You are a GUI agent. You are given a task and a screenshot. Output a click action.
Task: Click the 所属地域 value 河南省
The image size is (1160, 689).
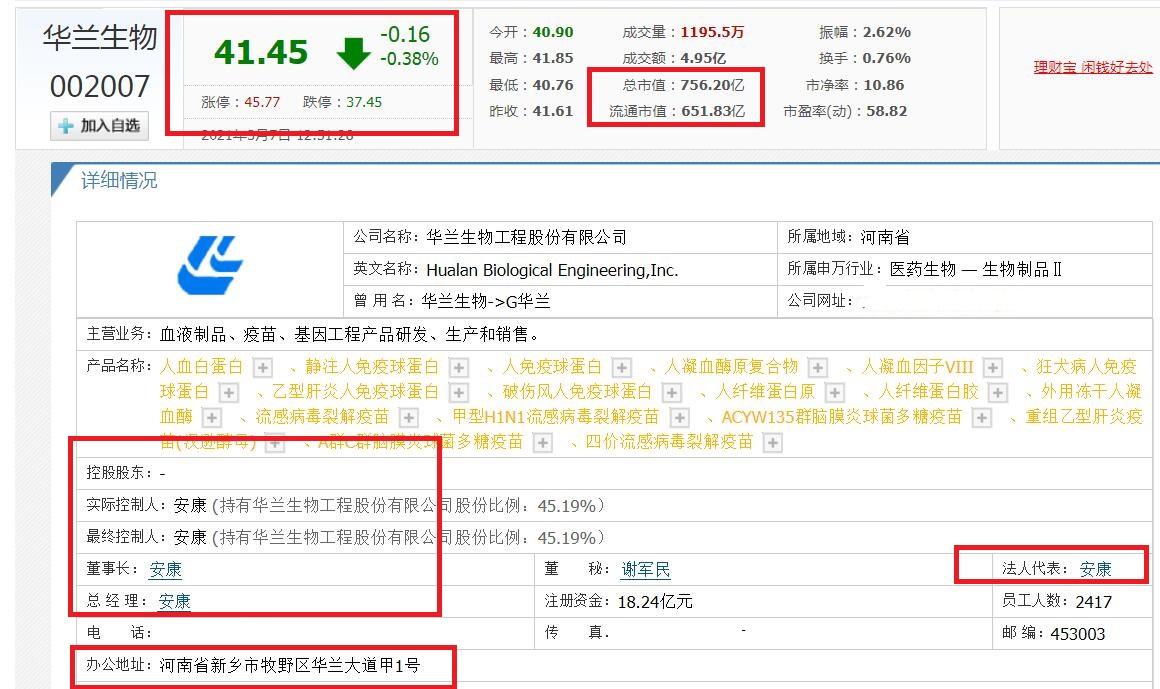tap(884, 237)
